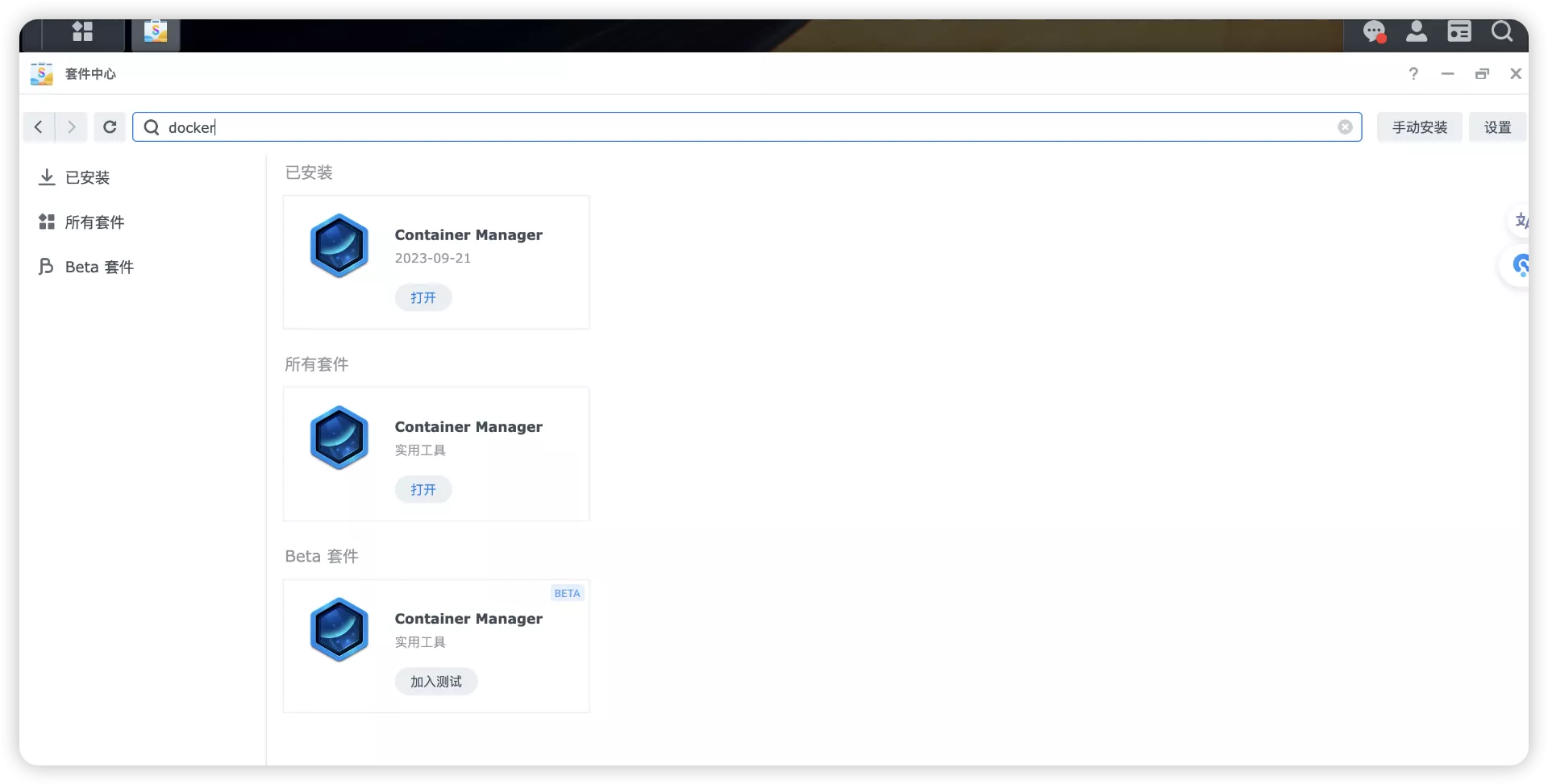Clear the docker search text
Viewport: 1548px width, 784px height.
click(x=1345, y=127)
